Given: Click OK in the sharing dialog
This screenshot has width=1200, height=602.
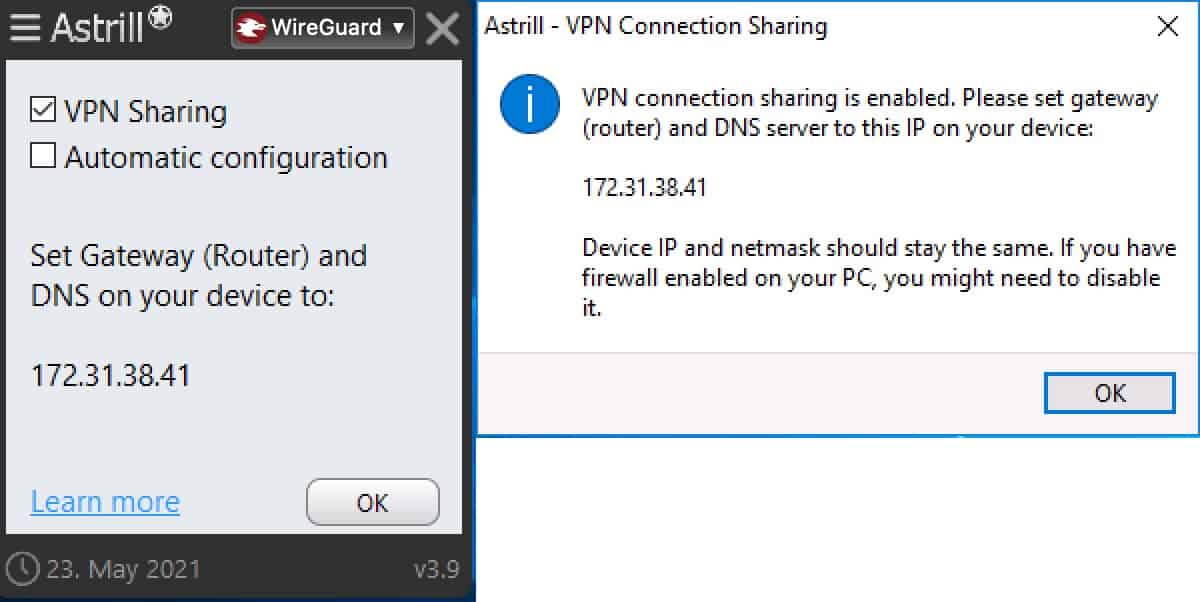Looking at the screenshot, I should (x=1110, y=393).
